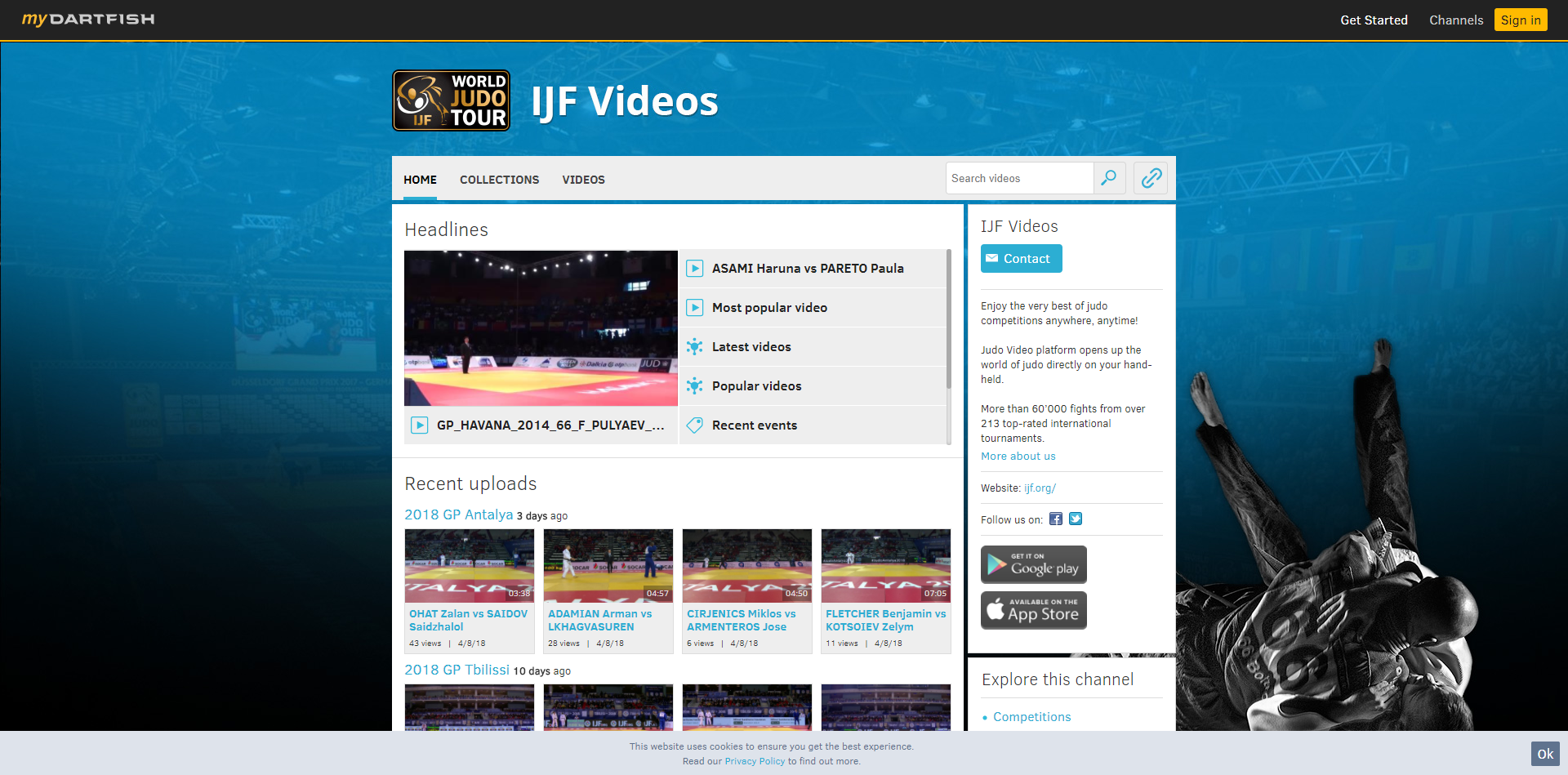Click FLETCHER Benjamin vs KOTSOIEV Zelym title
Image resolution: width=1568 pixels, height=775 pixels.
pyautogui.click(x=886, y=621)
